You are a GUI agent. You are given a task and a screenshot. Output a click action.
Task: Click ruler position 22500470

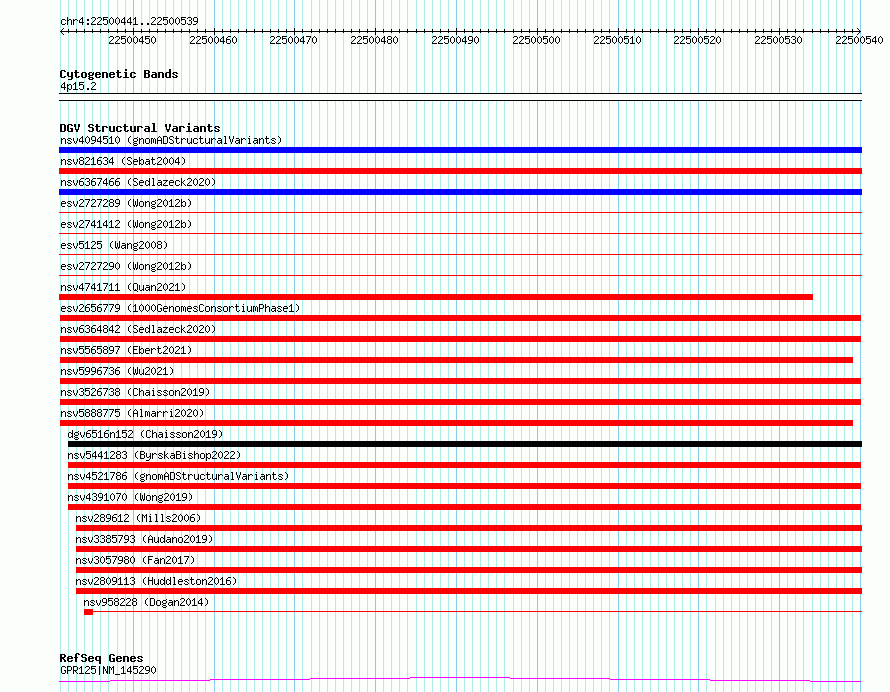[293, 40]
